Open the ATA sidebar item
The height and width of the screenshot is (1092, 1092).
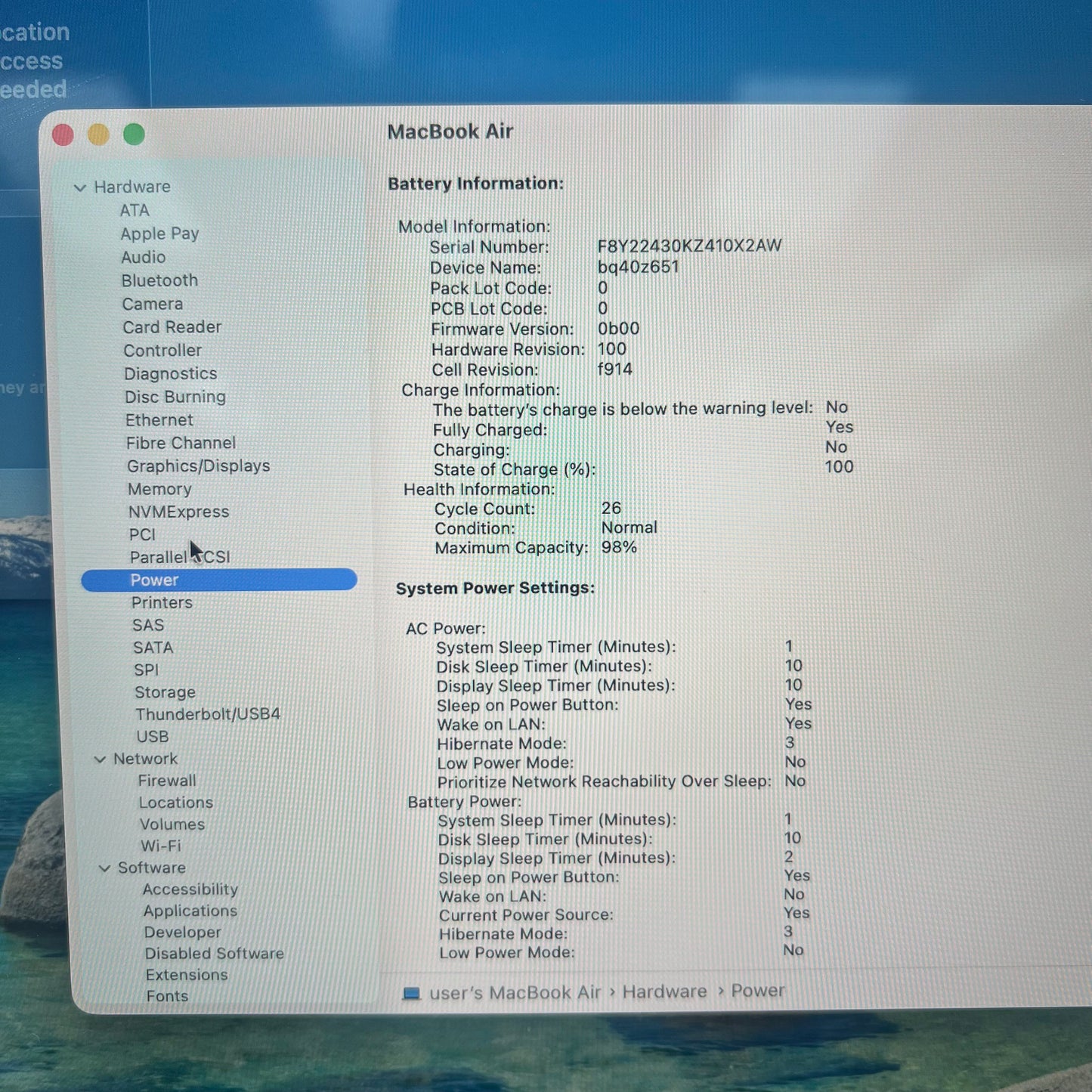point(135,210)
